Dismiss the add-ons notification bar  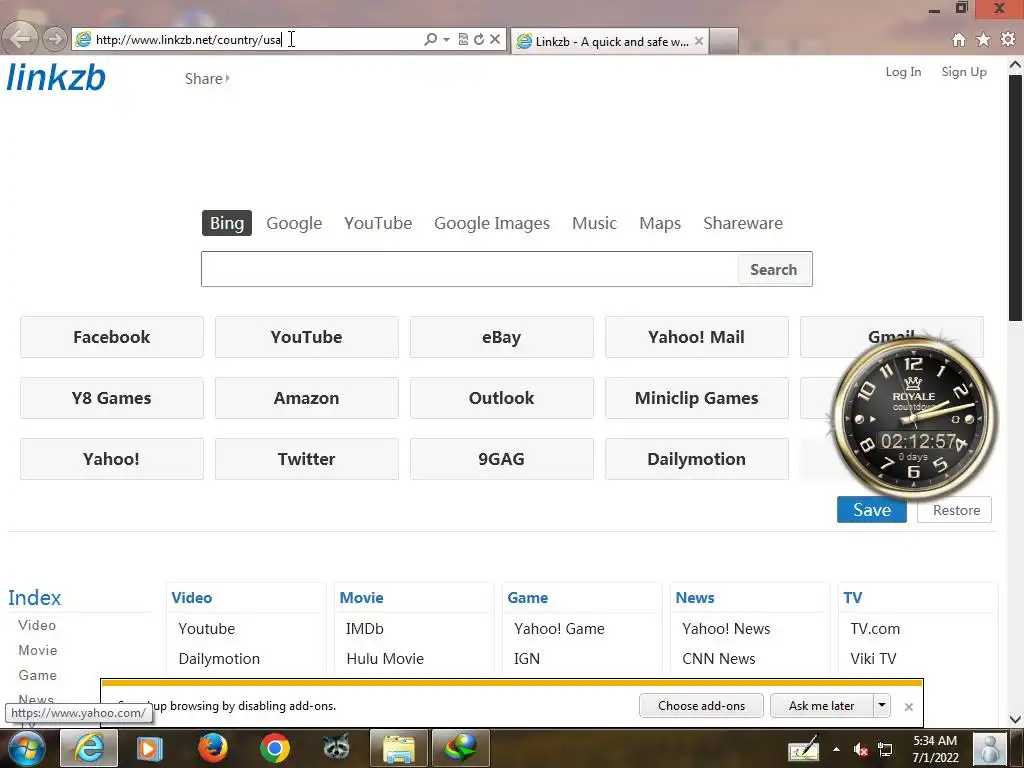coord(908,707)
